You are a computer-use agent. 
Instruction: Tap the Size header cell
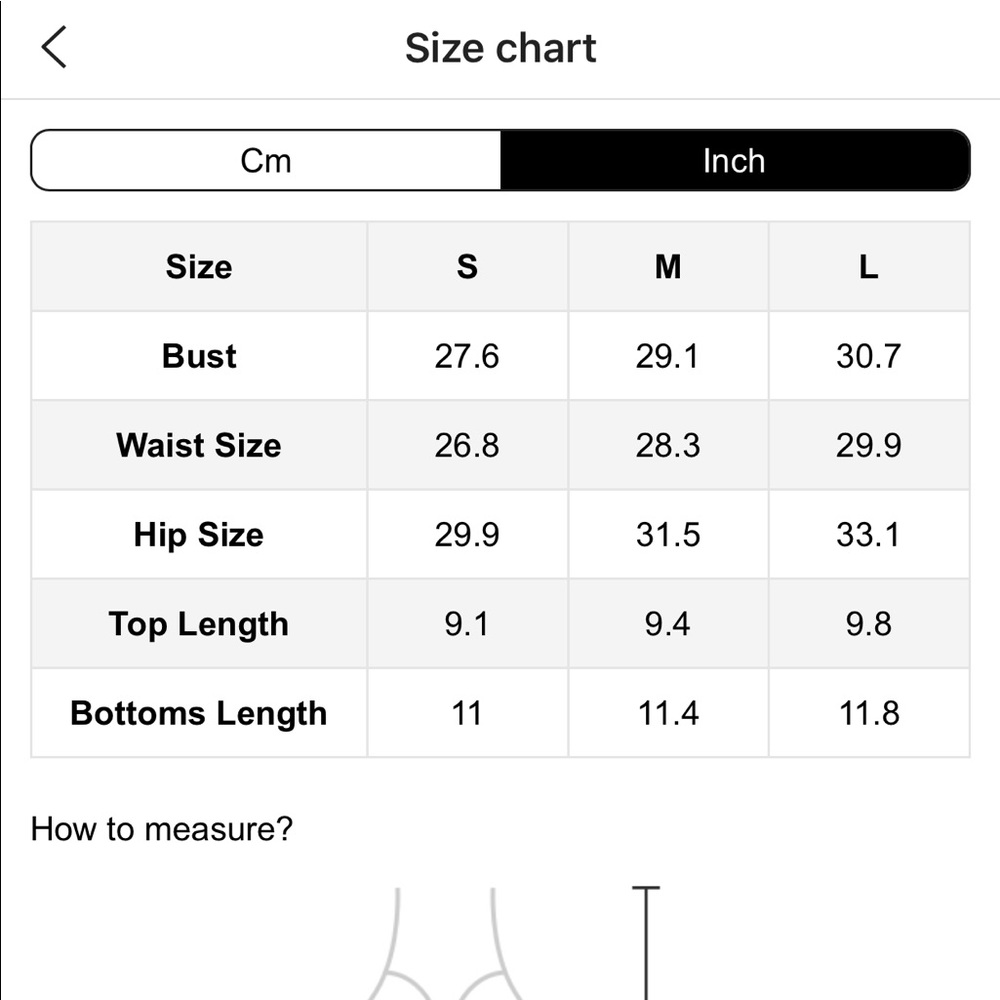[x=199, y=267]
